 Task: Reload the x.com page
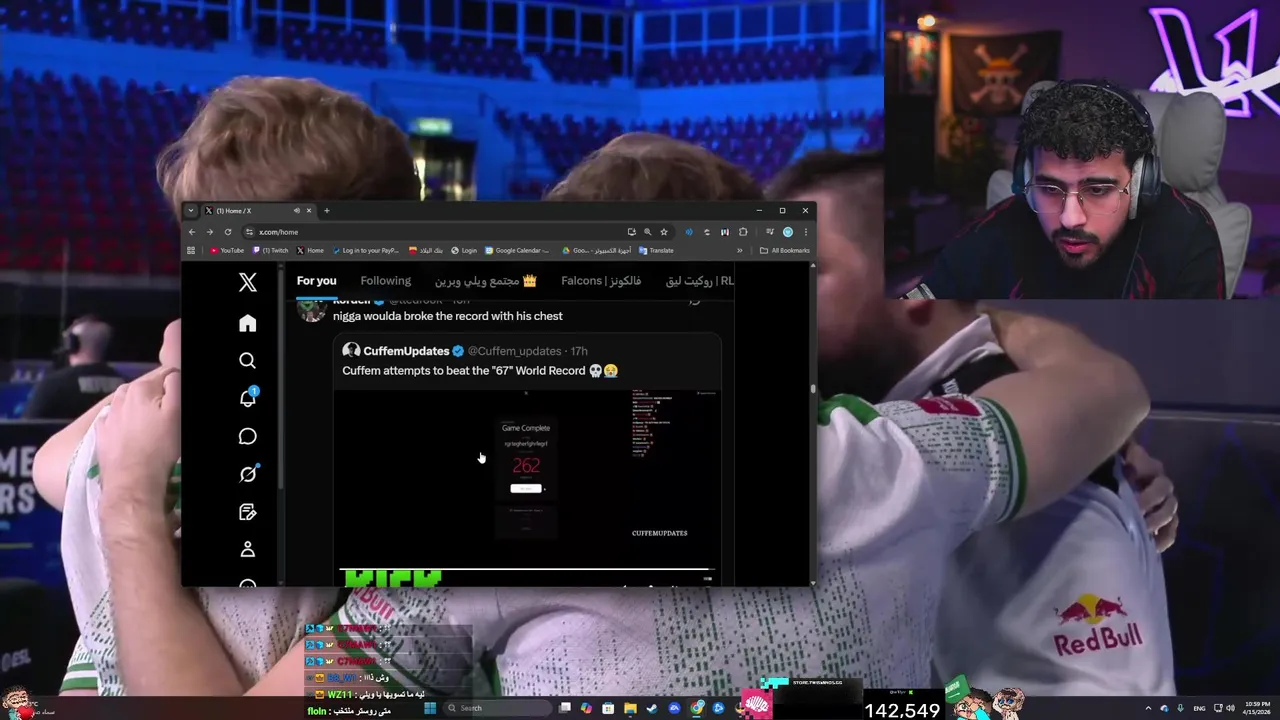(x=228, y=232)
